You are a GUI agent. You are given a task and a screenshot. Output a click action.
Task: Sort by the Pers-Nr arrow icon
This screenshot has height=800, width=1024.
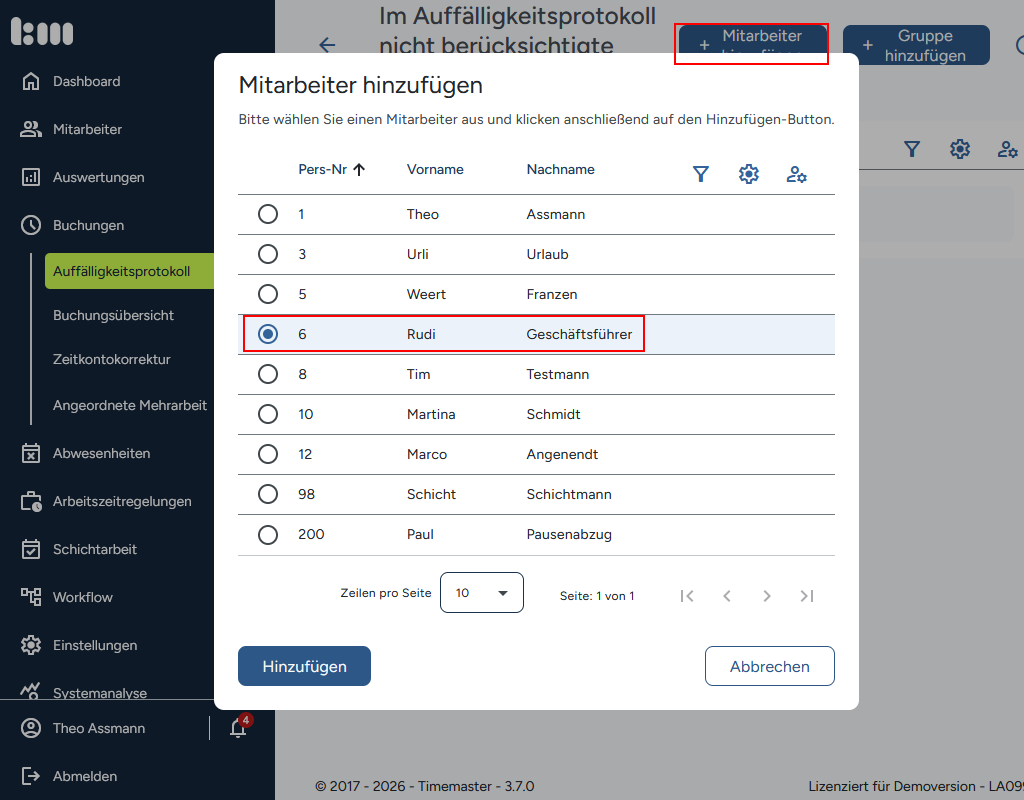coord(359,170)
